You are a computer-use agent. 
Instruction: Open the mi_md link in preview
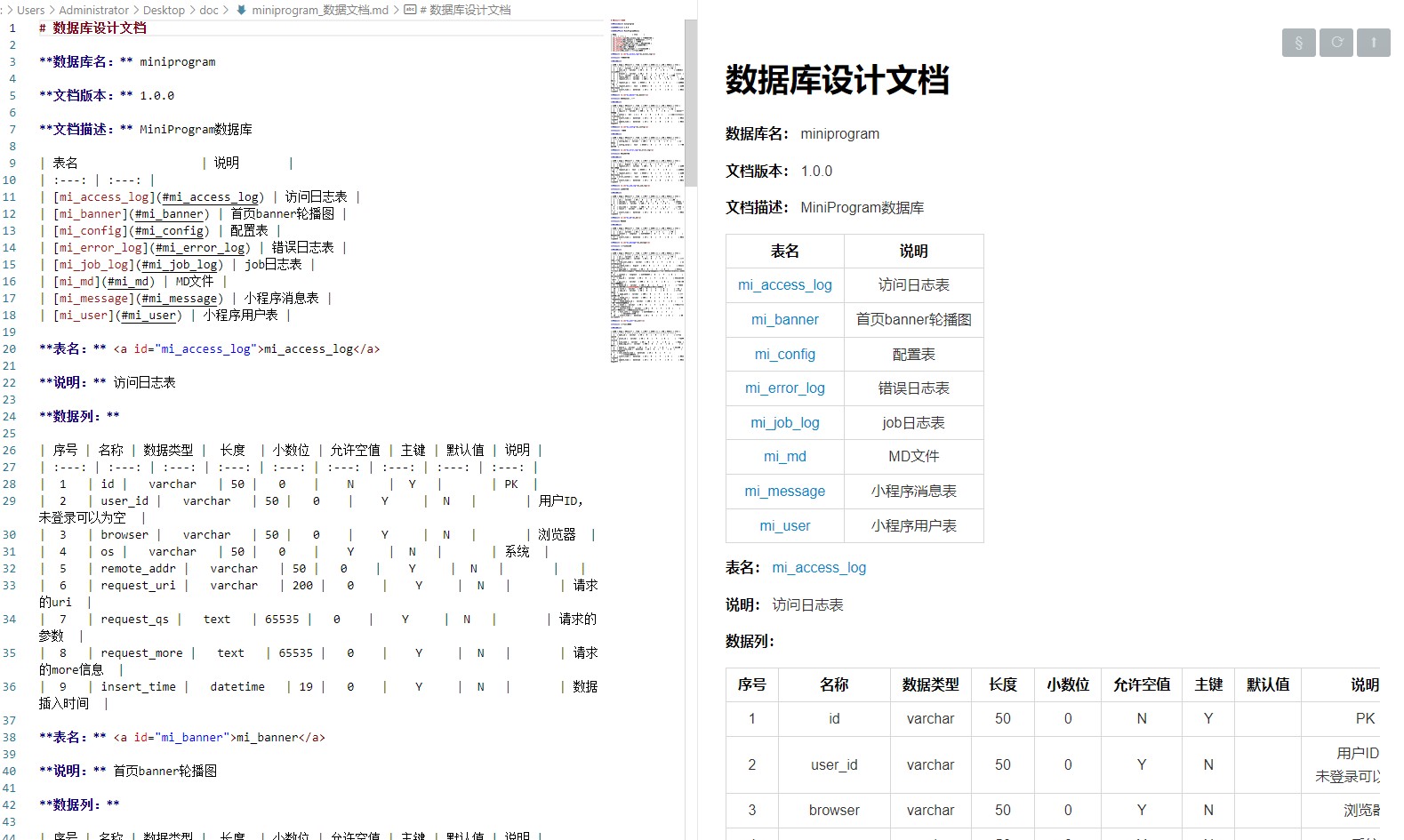(784, 457)
